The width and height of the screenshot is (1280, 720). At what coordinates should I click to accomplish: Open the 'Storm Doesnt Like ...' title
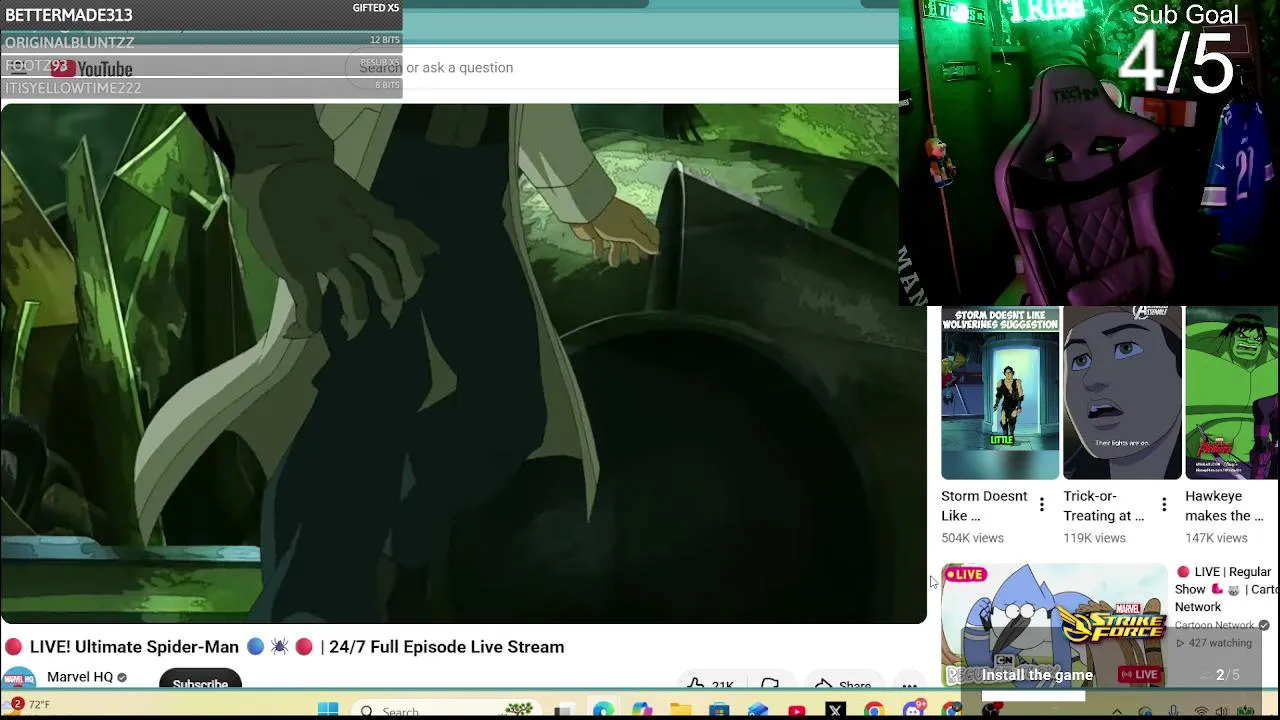click(x=984, y=506)
